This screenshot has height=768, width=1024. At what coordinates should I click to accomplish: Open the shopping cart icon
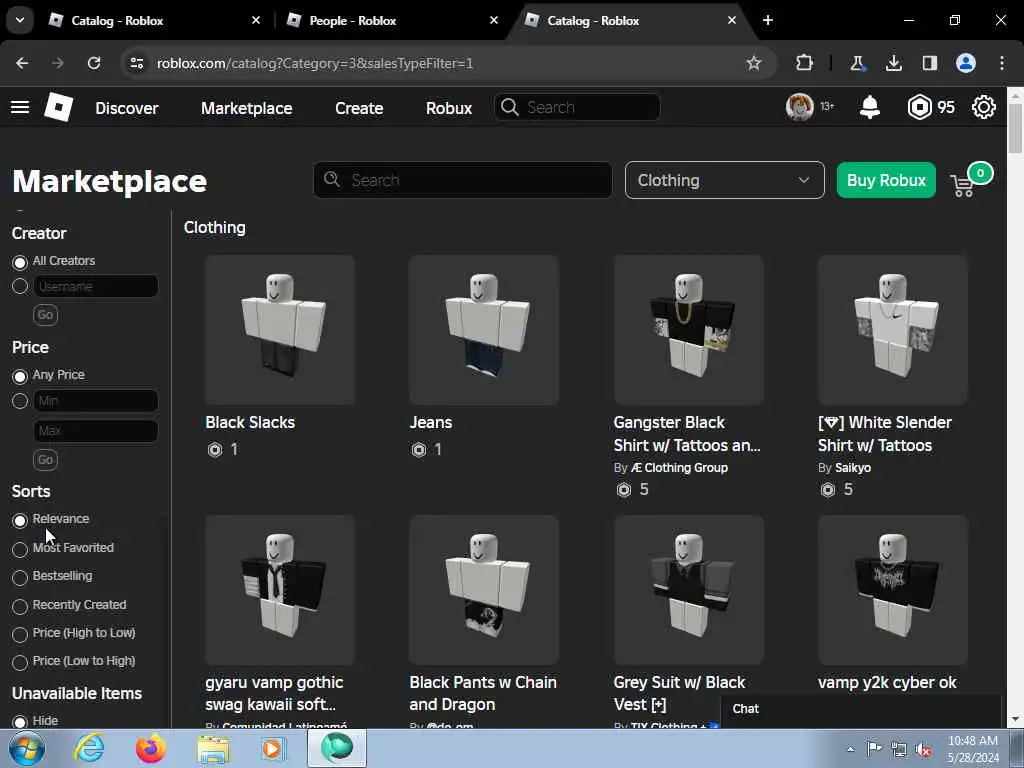point(963,185)
